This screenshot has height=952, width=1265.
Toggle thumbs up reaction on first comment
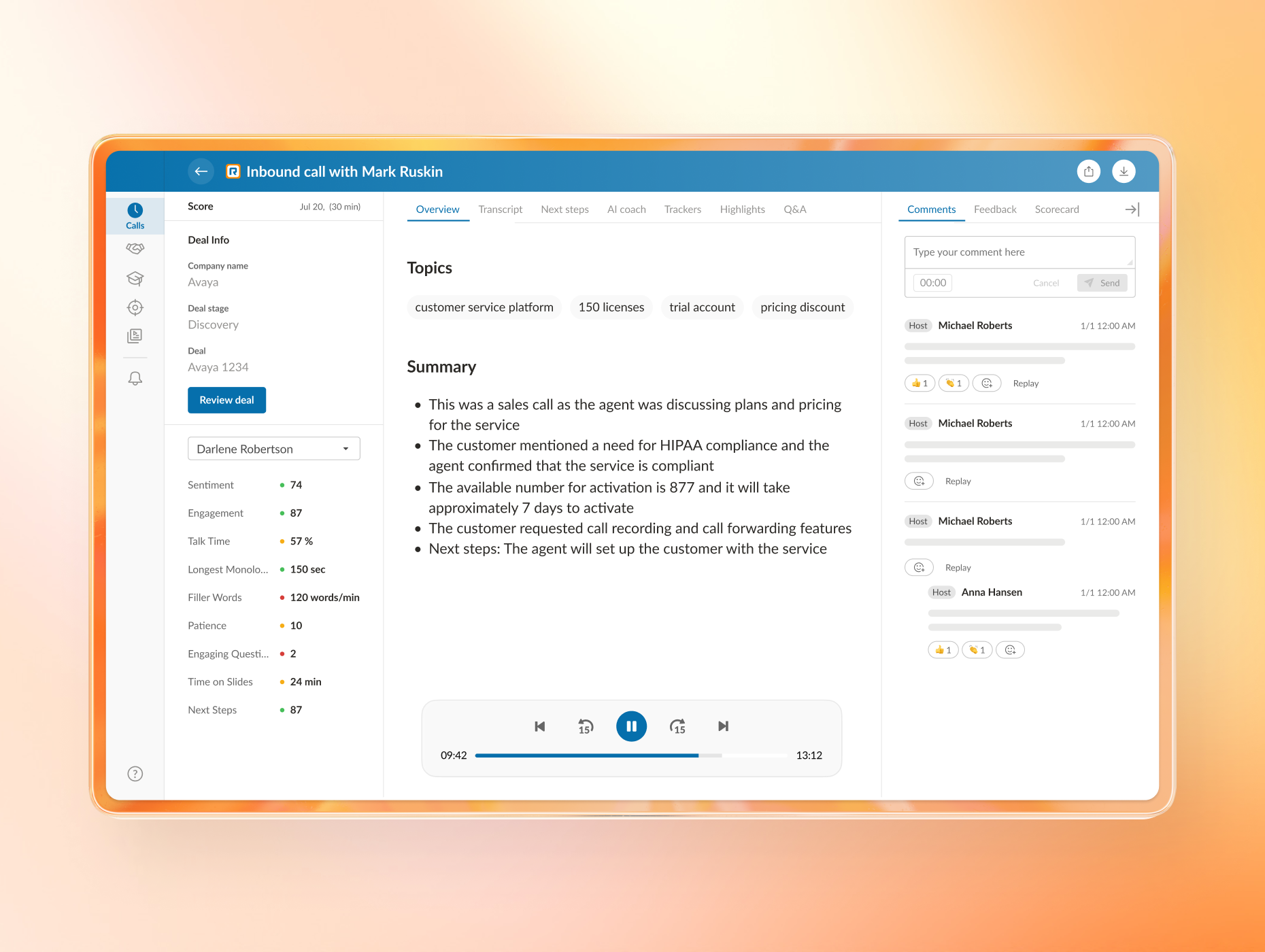[x=920, y=384]
